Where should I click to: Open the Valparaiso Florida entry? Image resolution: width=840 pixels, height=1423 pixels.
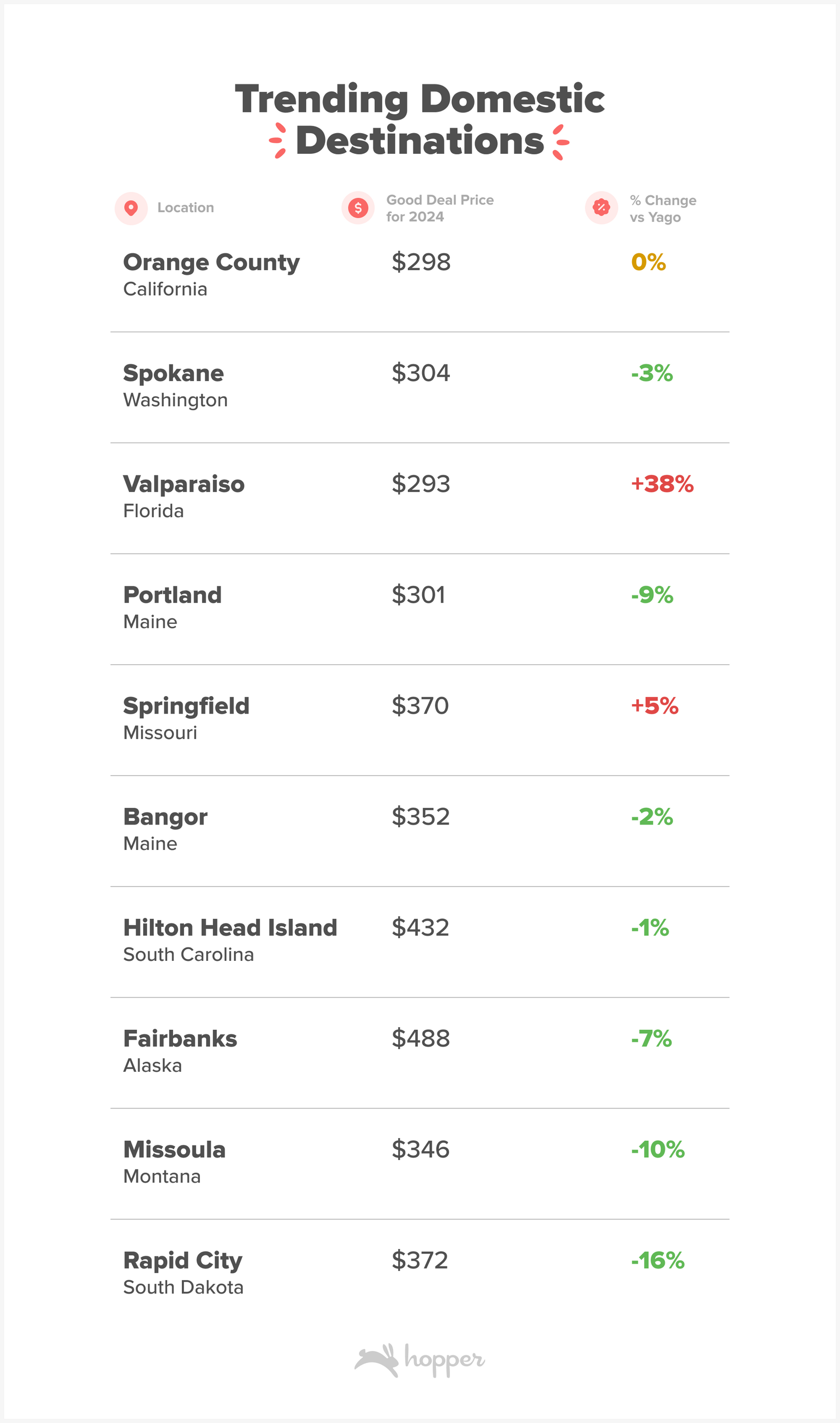(x=183, y=485)
